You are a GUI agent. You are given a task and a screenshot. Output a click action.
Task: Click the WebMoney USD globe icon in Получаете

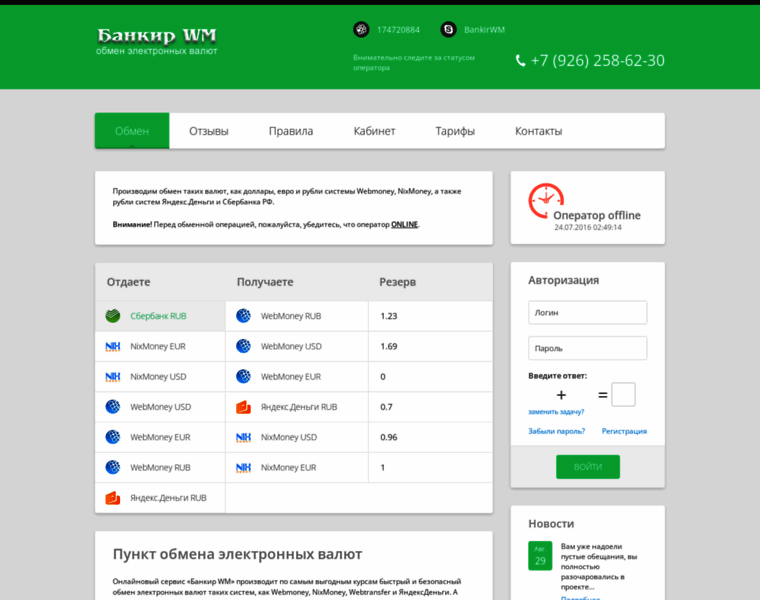tap(243, 346)
